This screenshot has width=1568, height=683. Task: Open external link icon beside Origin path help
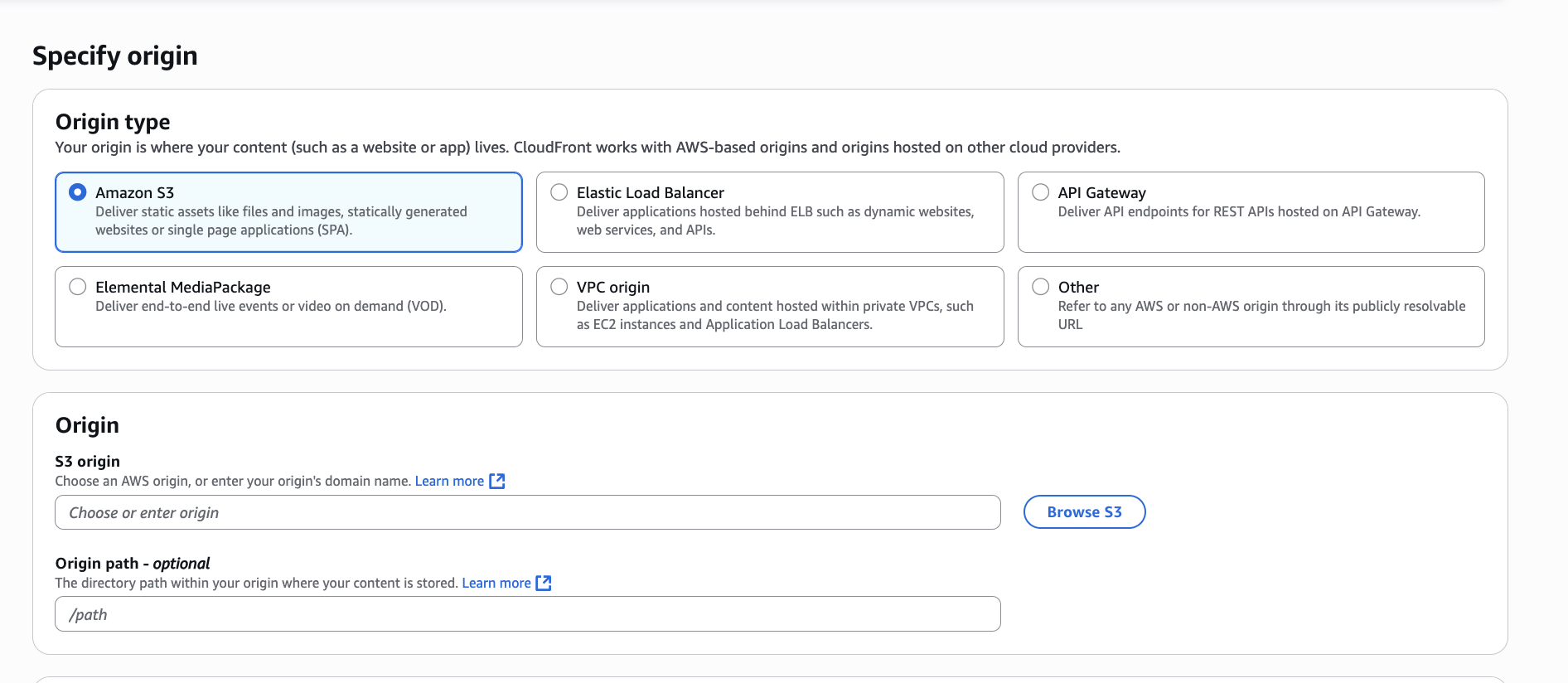click(544, 584)
